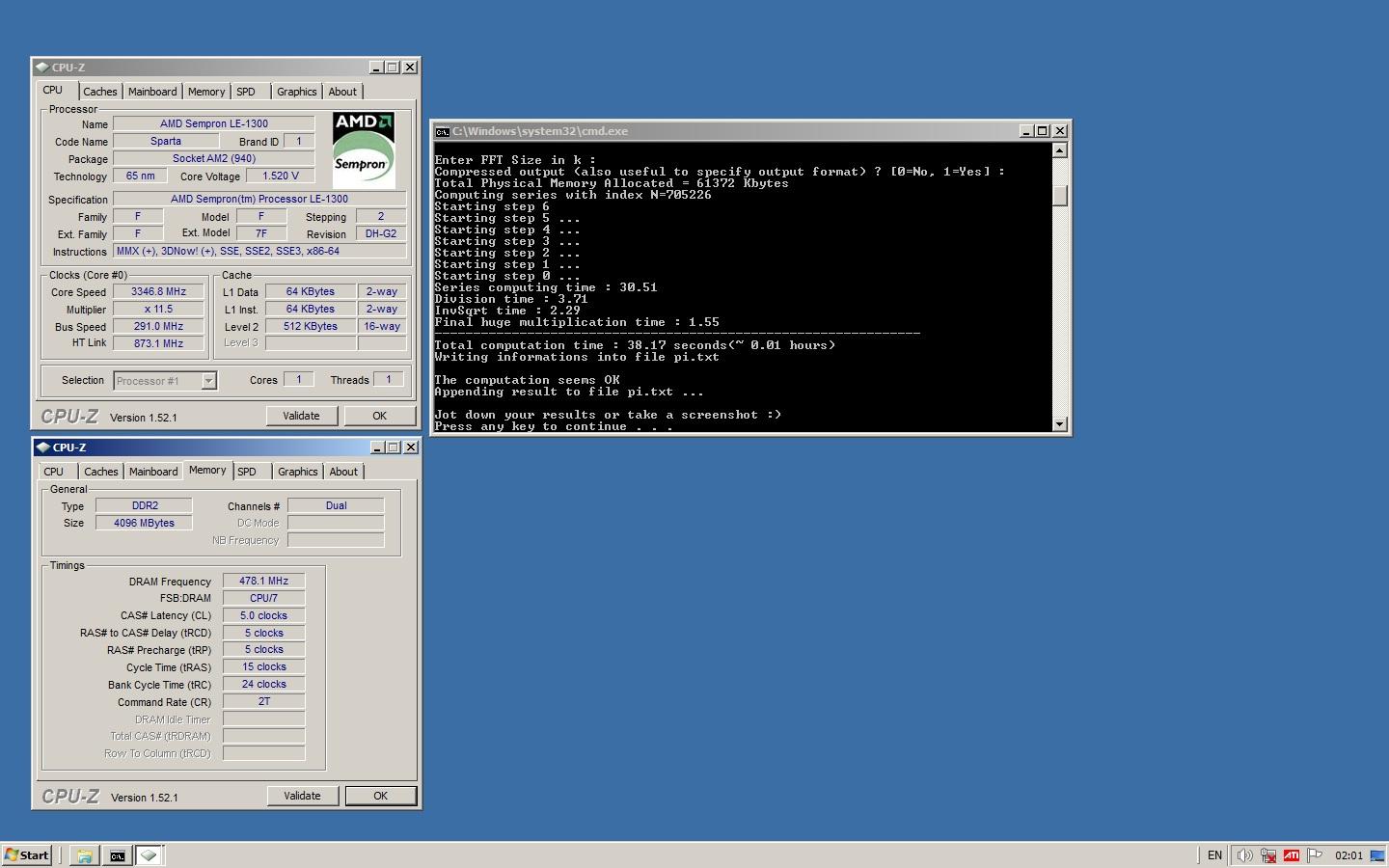The width and height of the screenshot is (1389, 868).
Task: Close the cmd.exe window
Action: point(1060,131)
